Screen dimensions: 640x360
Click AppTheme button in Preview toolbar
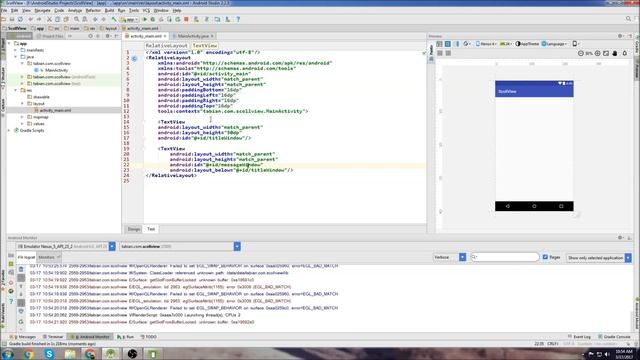click(527, 44)
